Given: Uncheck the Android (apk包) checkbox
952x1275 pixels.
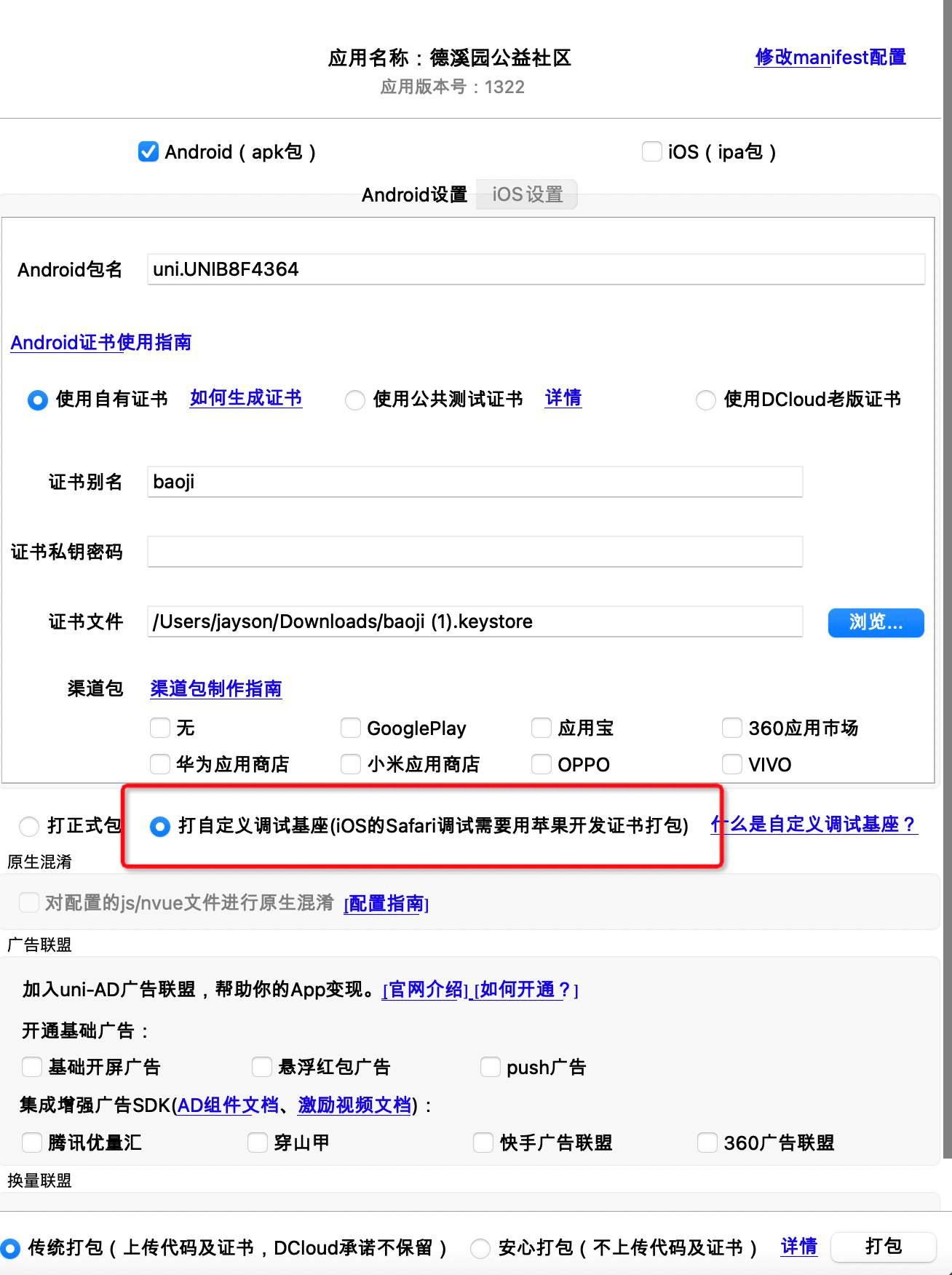Looking at the screenshot, I should [x=148, y=151].
